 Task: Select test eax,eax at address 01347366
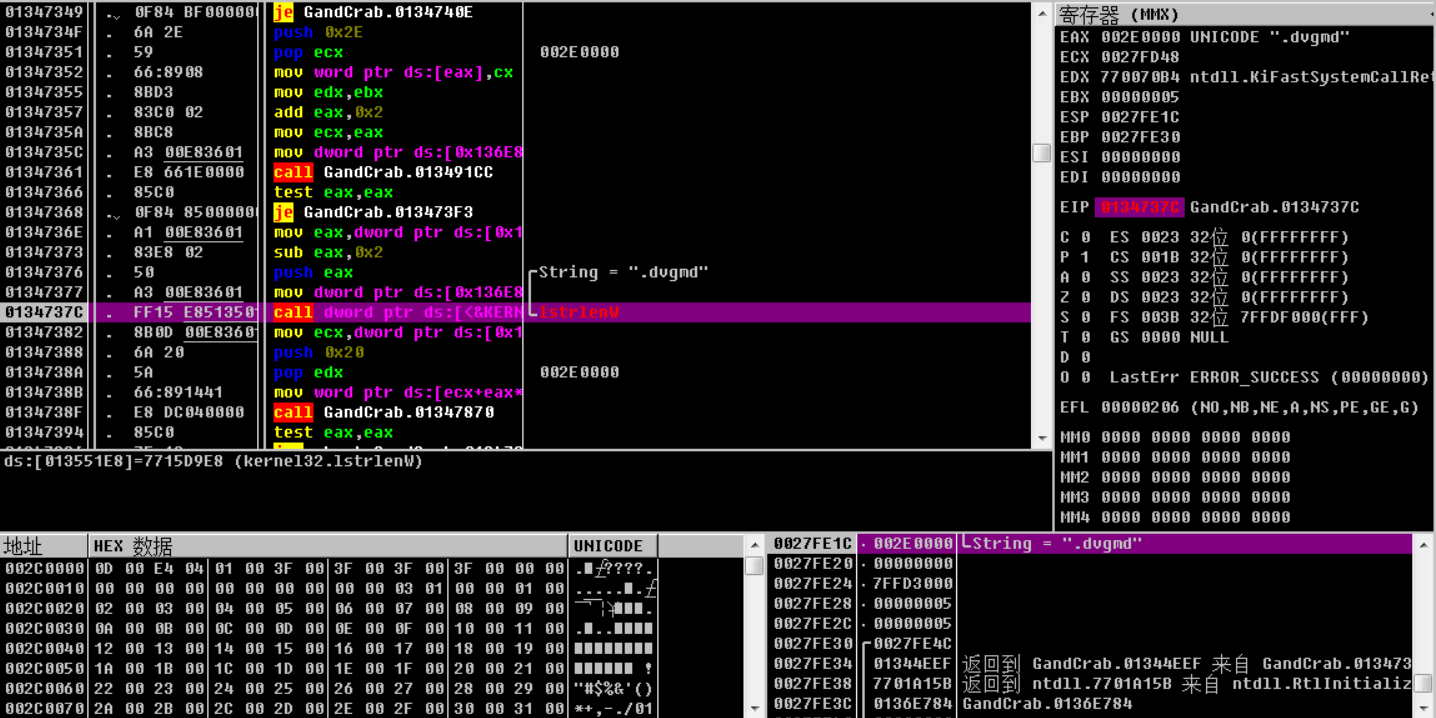click(333, 192)
